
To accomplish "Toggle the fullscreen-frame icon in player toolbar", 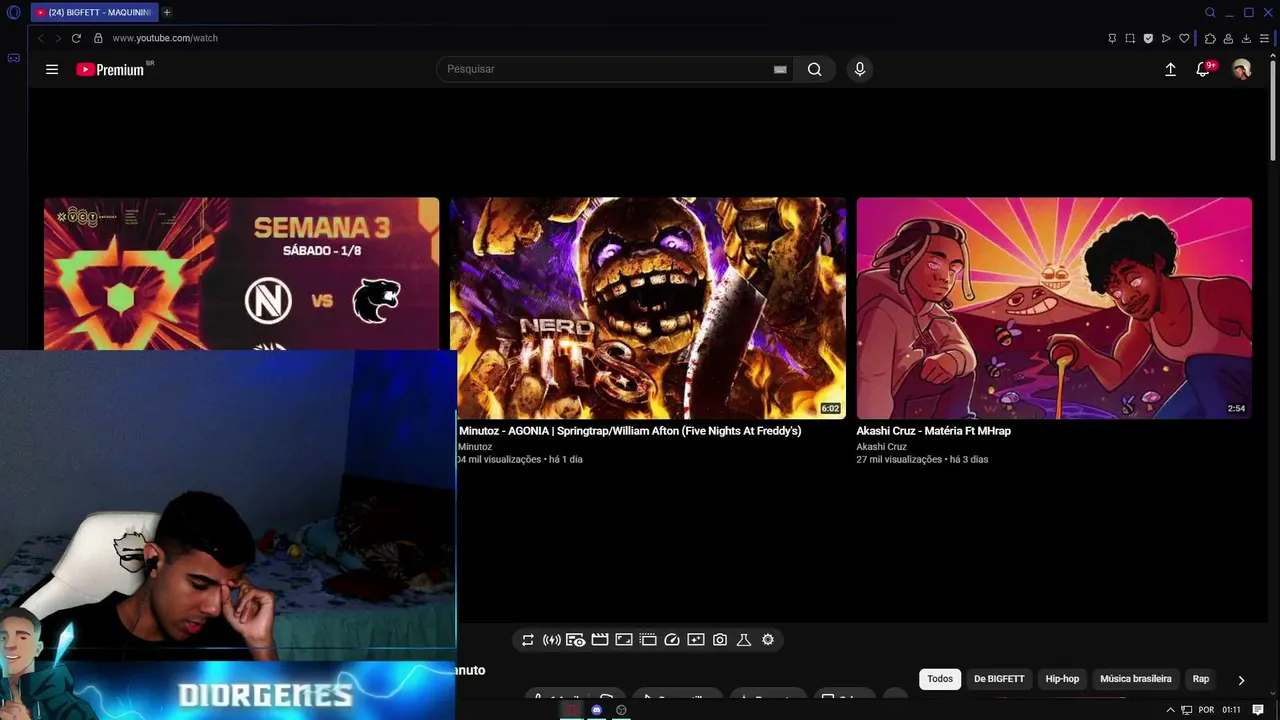I will point(624,640).
